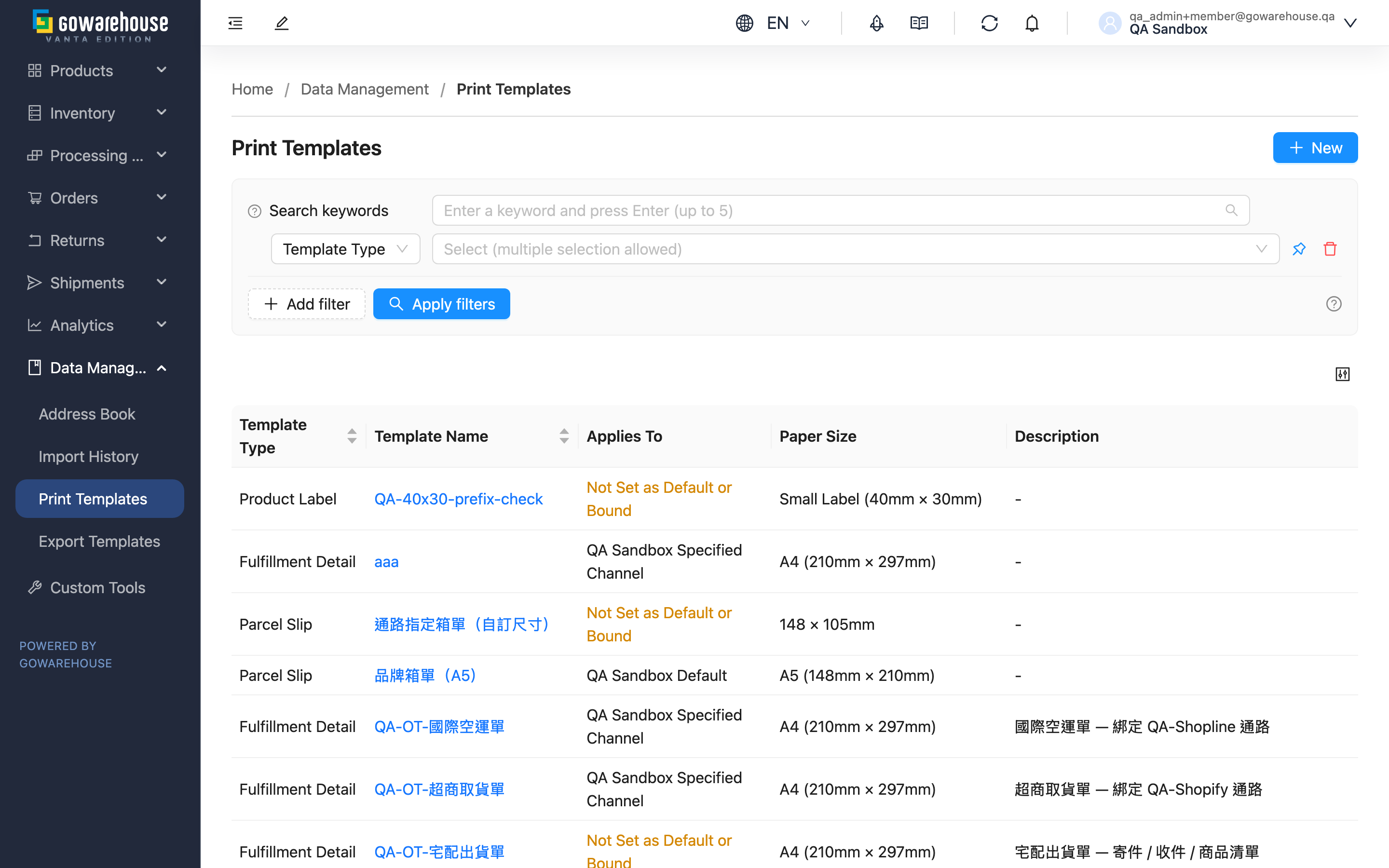Sort by Template Type column
Image resolution: width=1389 pixels, height=868 pixels.
coord(352,436)
